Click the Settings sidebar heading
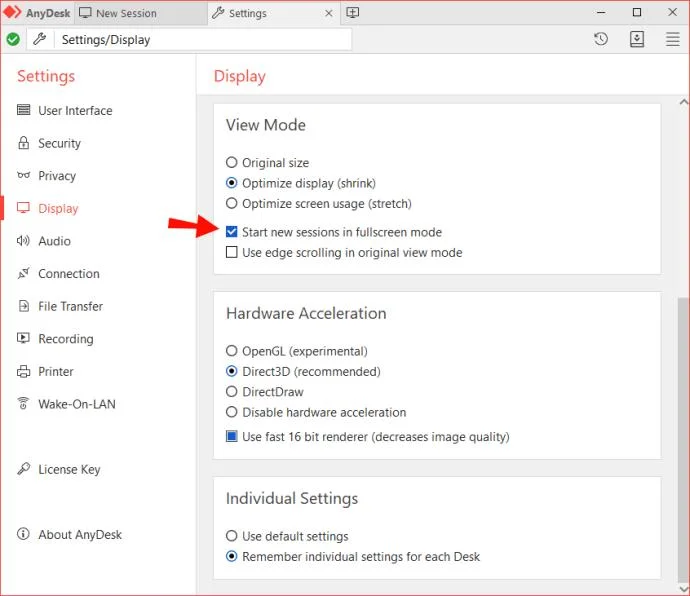Viewport: 690px width, 596px height. 46,76
